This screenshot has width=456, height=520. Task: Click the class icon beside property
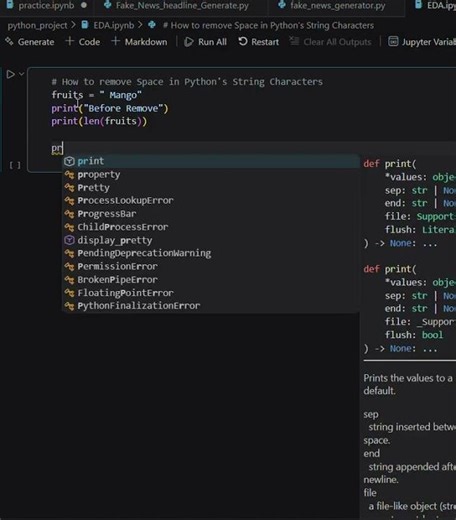point(69,174)
